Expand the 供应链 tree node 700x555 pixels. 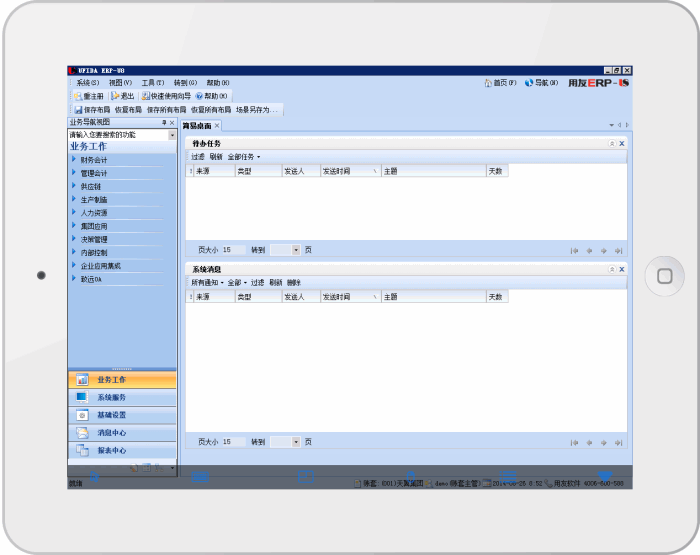[73, 186]
